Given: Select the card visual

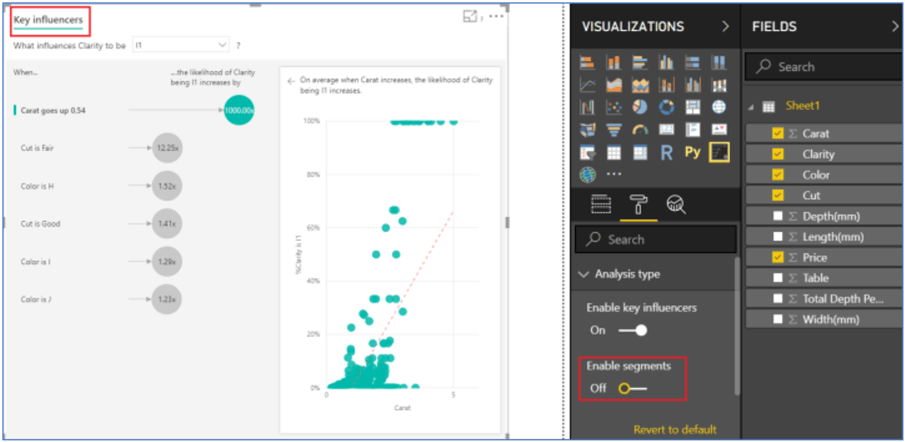Looking at the screenshot, I should click(666, 130).
